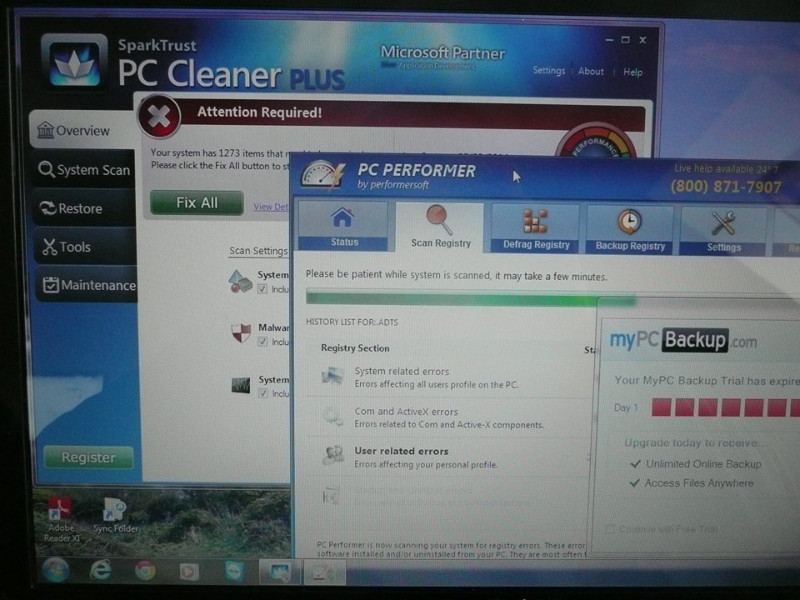Open Internet Explorer from the taskbar
The image size is (800, 600).
coord(100,571)
